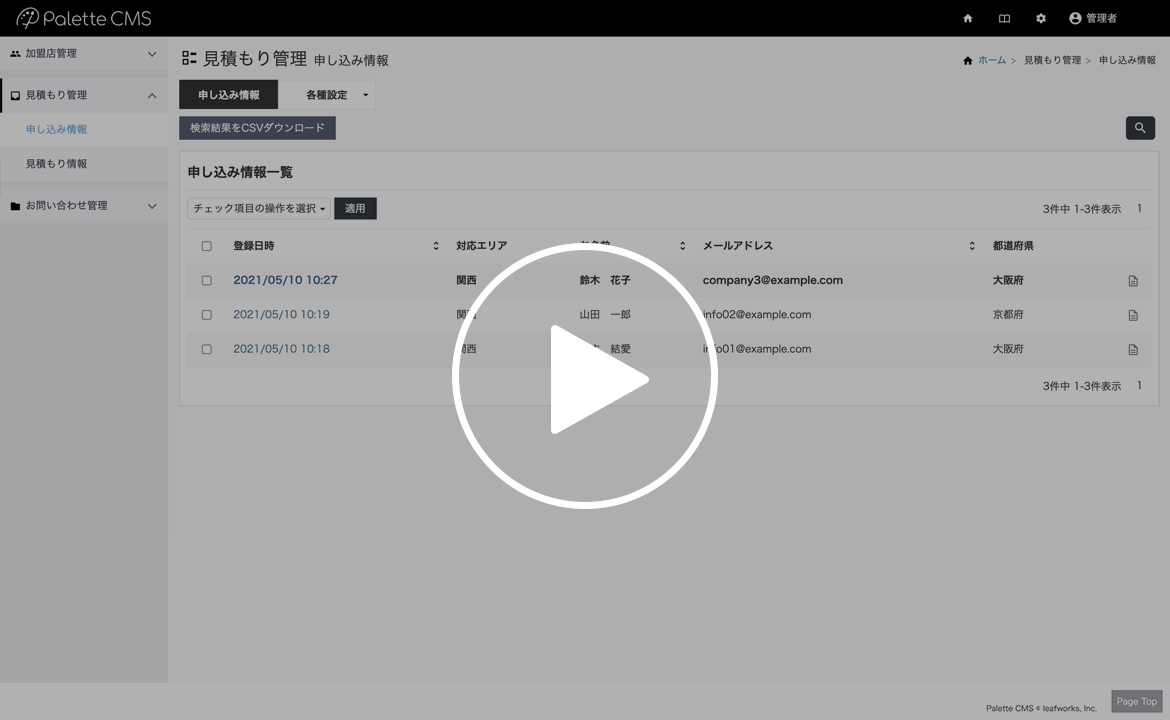Click the 加盟店管理 people icon in sidebar
1170x720 pixels.
pos(15,54)
